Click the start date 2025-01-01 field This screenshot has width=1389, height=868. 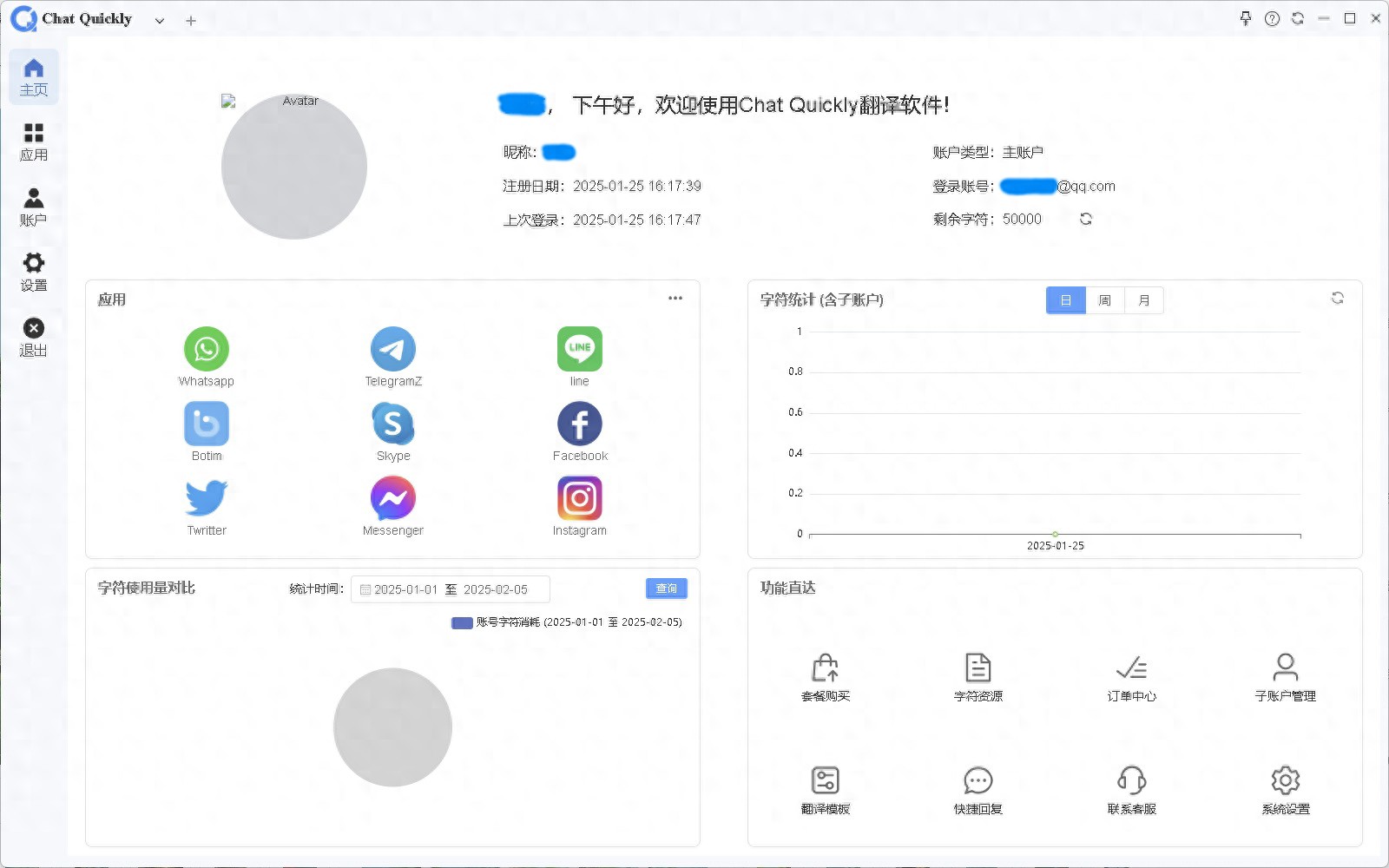coord(406,589)
